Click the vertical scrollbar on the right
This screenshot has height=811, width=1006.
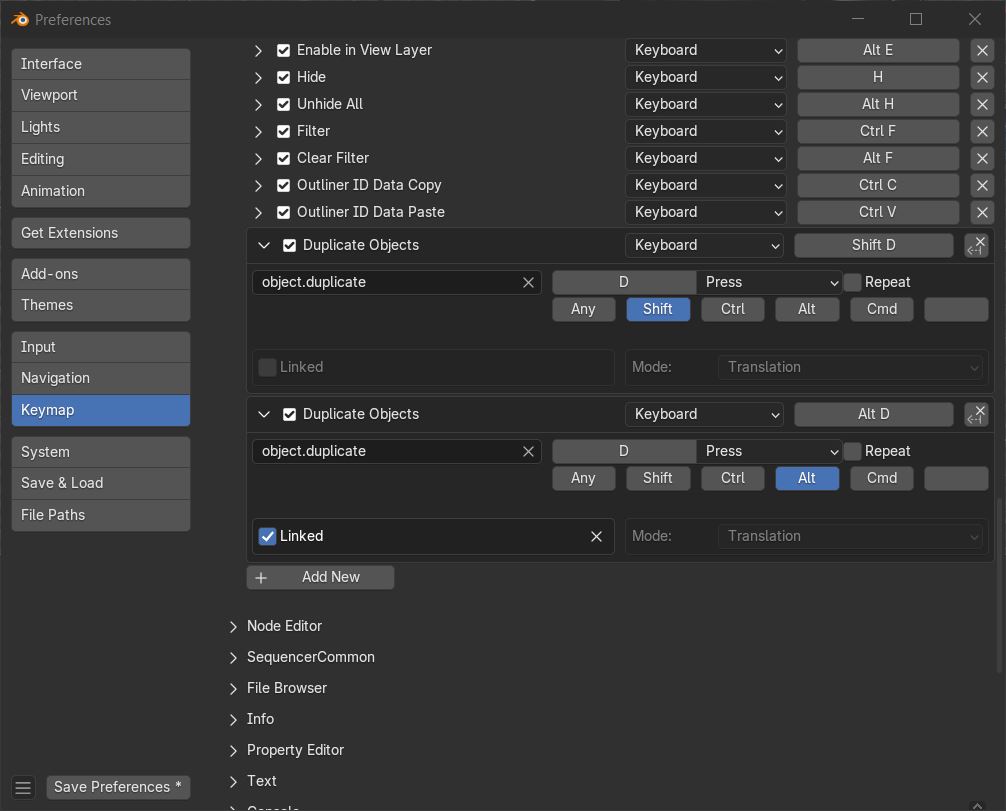(998, 586)
